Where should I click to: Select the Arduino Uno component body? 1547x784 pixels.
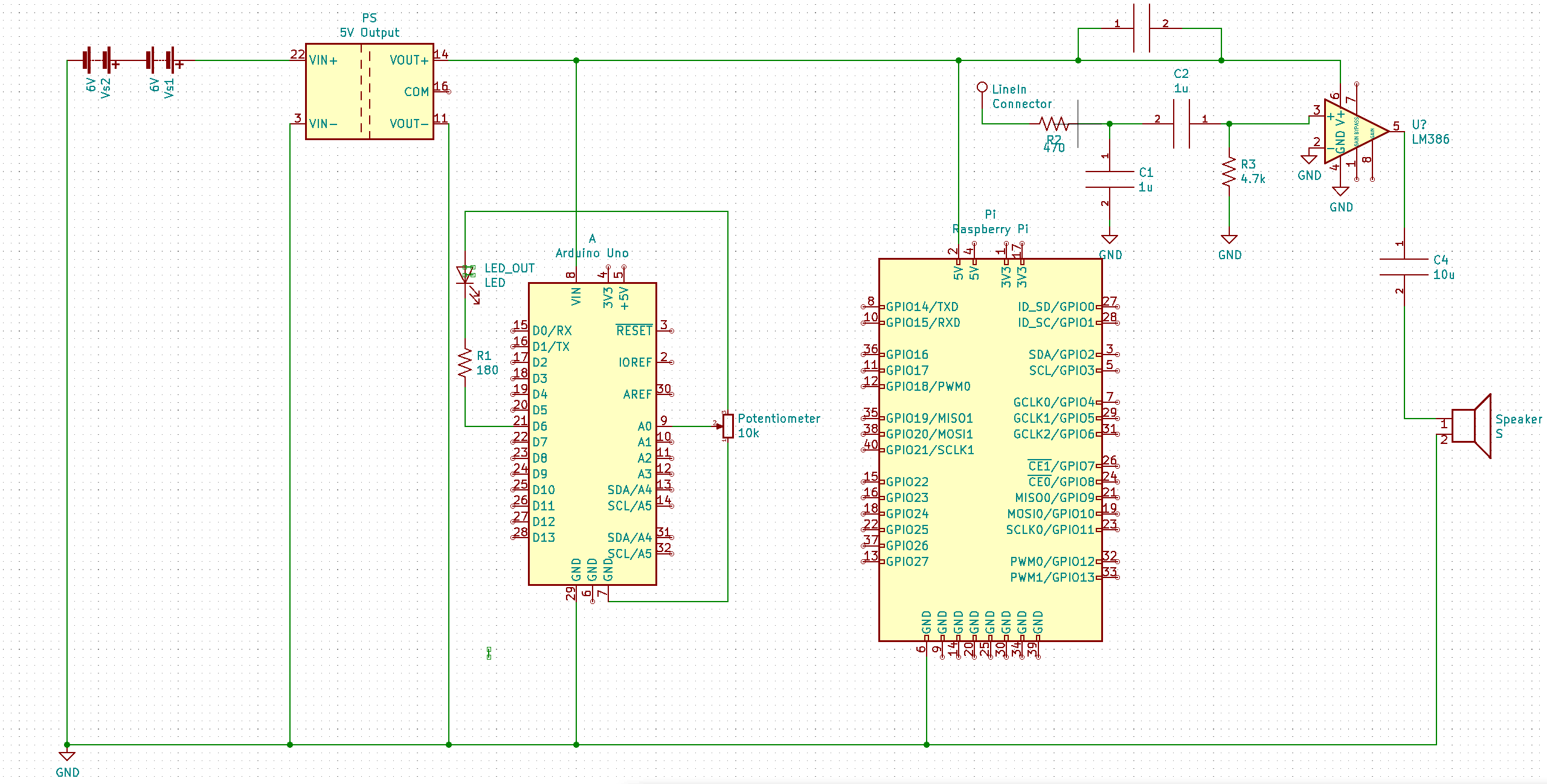[x=593, y=434]
